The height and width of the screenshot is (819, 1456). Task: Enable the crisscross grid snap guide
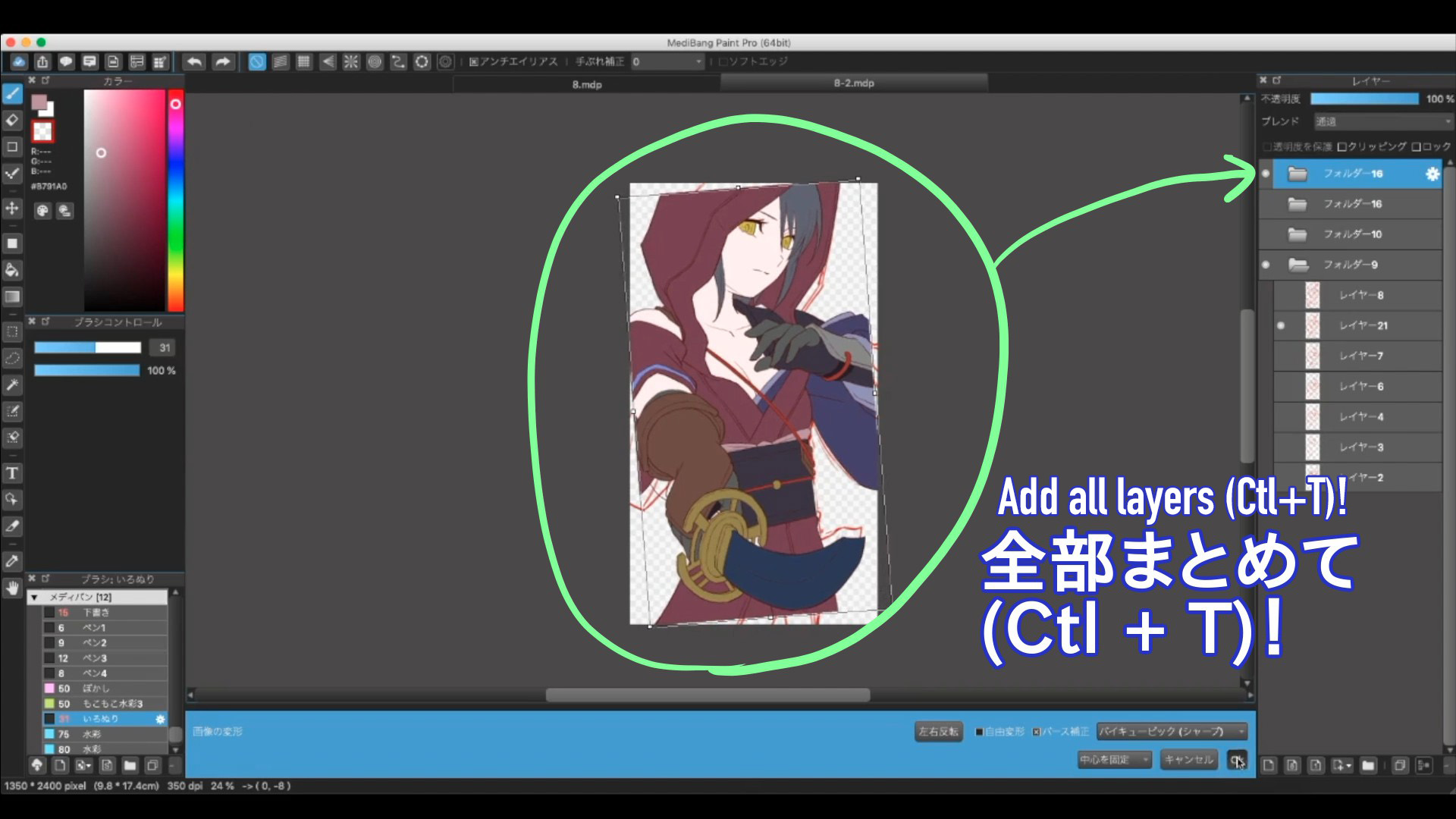pos(304,62)
